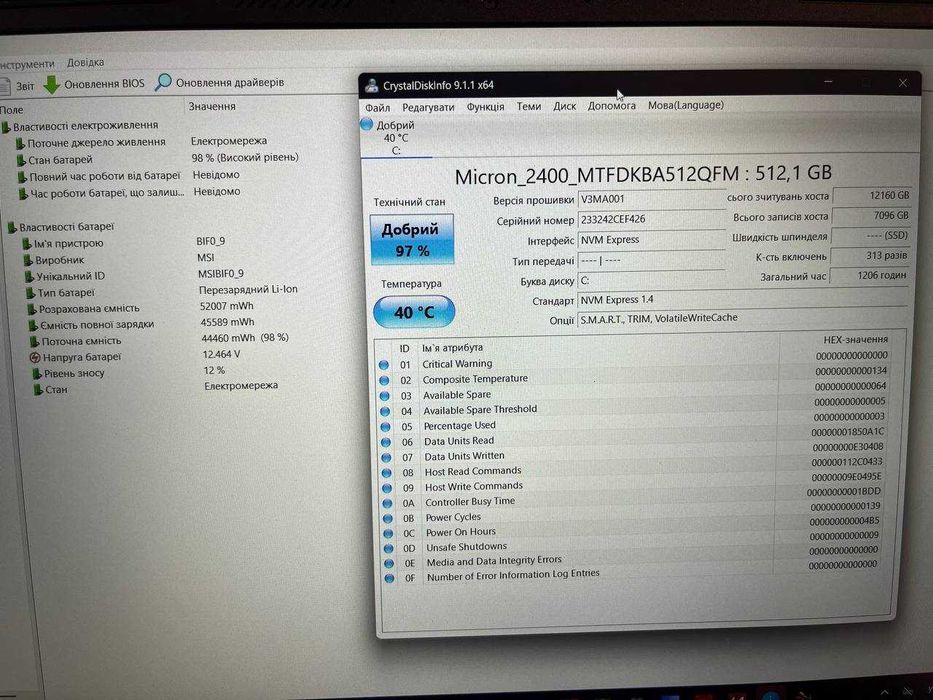Image resolution: width=933 pixels, height=700 pixels.
Task: Click the Ім'я атрибута column header
Action: (x=452, y=348)
